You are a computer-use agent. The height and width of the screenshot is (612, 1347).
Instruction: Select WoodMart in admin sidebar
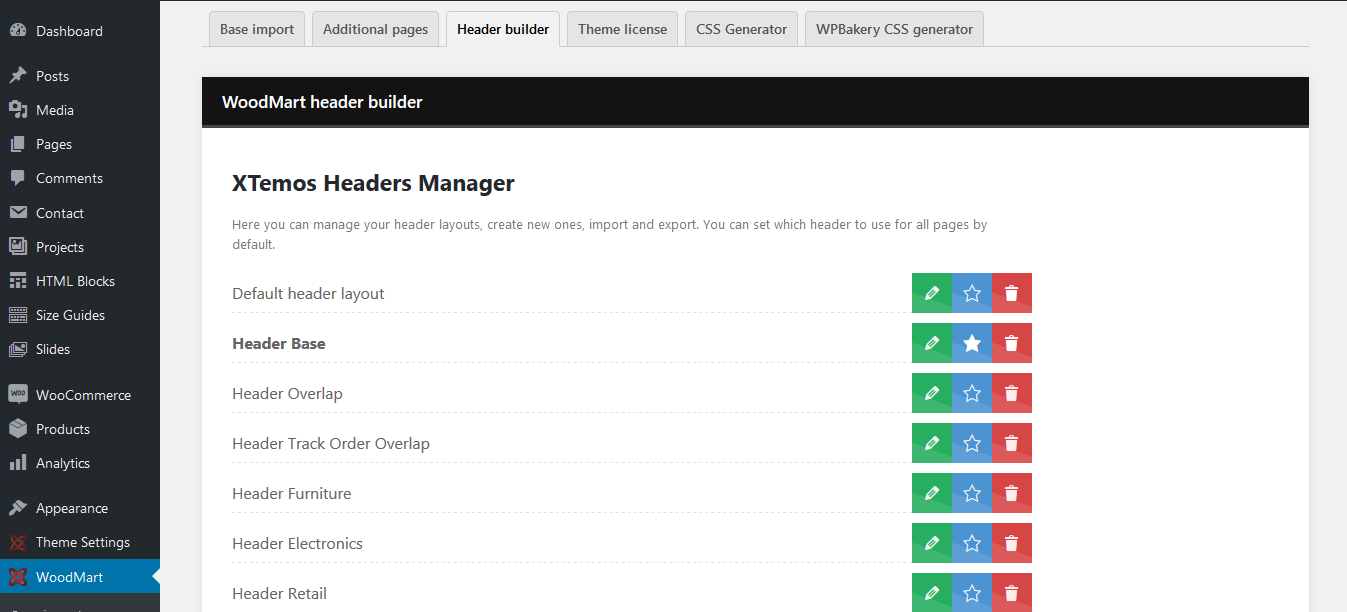(80, 576)
